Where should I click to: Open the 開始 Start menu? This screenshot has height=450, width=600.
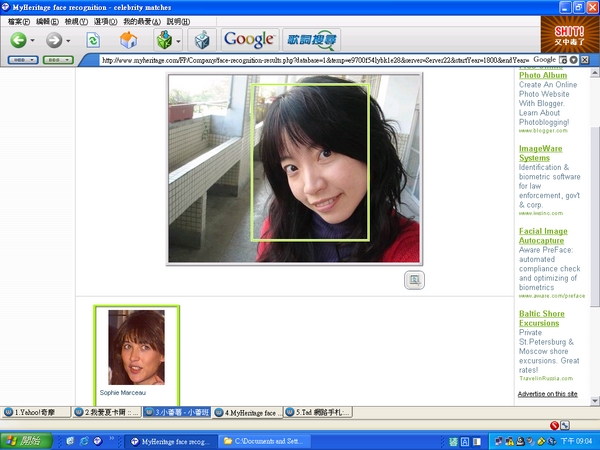[26, 441]
